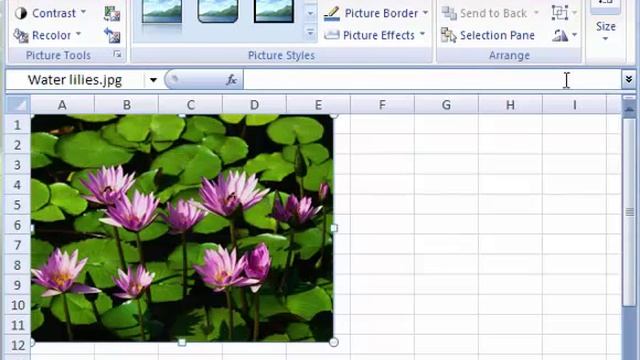The image size is (640, 360).
Task: Select the first picture style thumbnail
Action: click(162, 12)
